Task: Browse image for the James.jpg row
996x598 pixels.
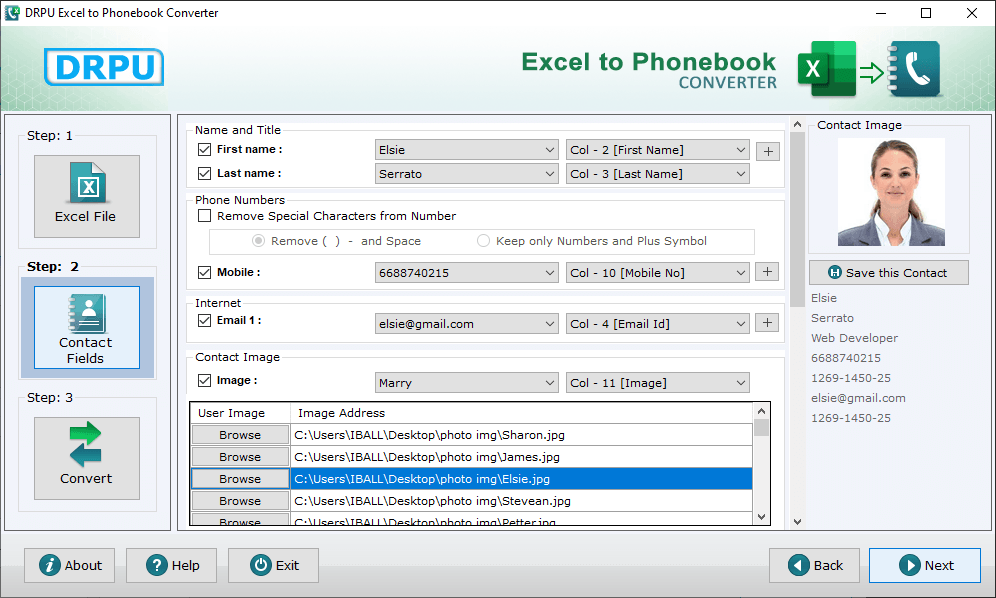Action: (240, 457)
